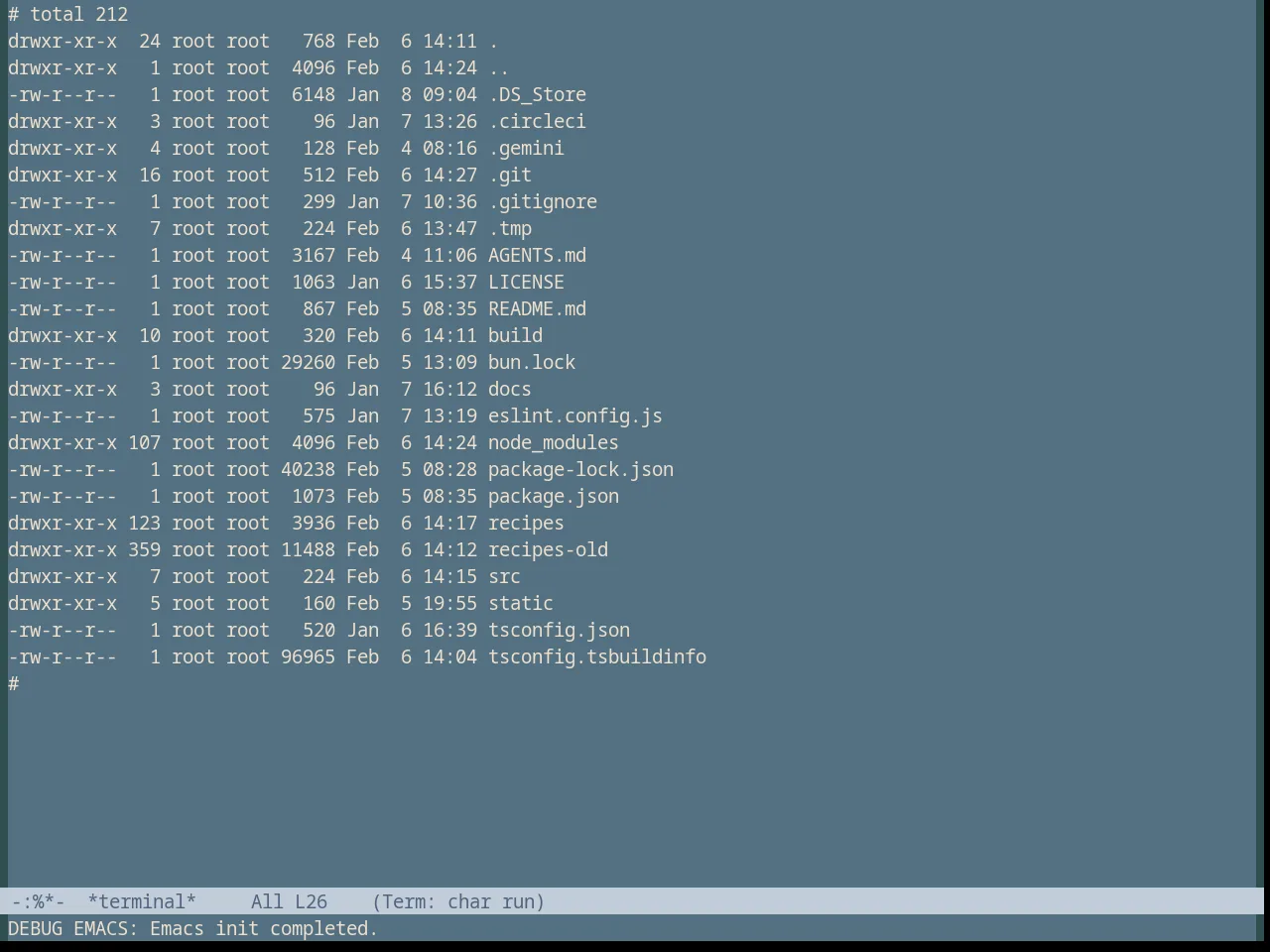The image size is (1270, 952).
Task: Select the .gitignore file name
Action: point(543,202)
